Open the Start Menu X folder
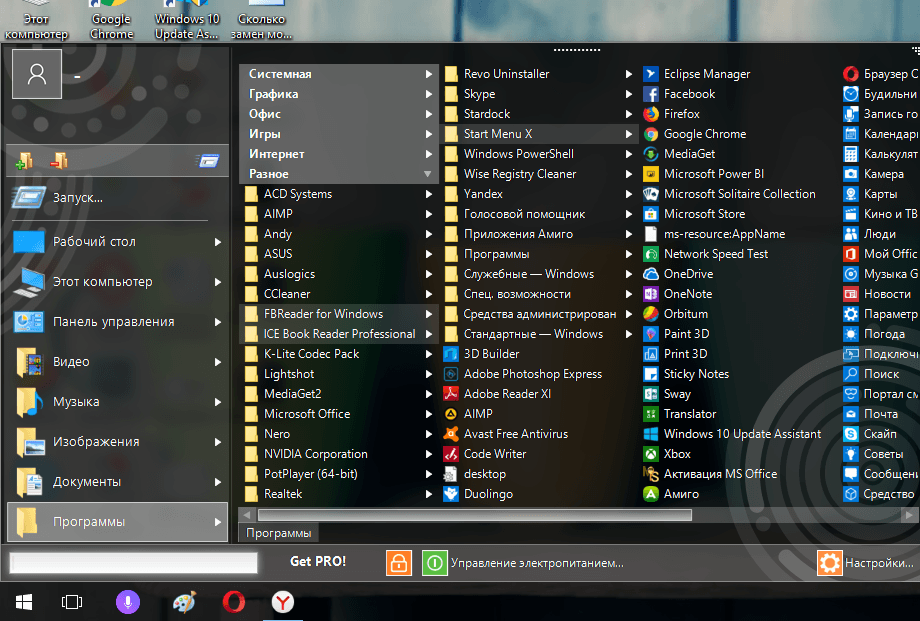This screenshot has height=621, width=920. click(x=539, y=134)
